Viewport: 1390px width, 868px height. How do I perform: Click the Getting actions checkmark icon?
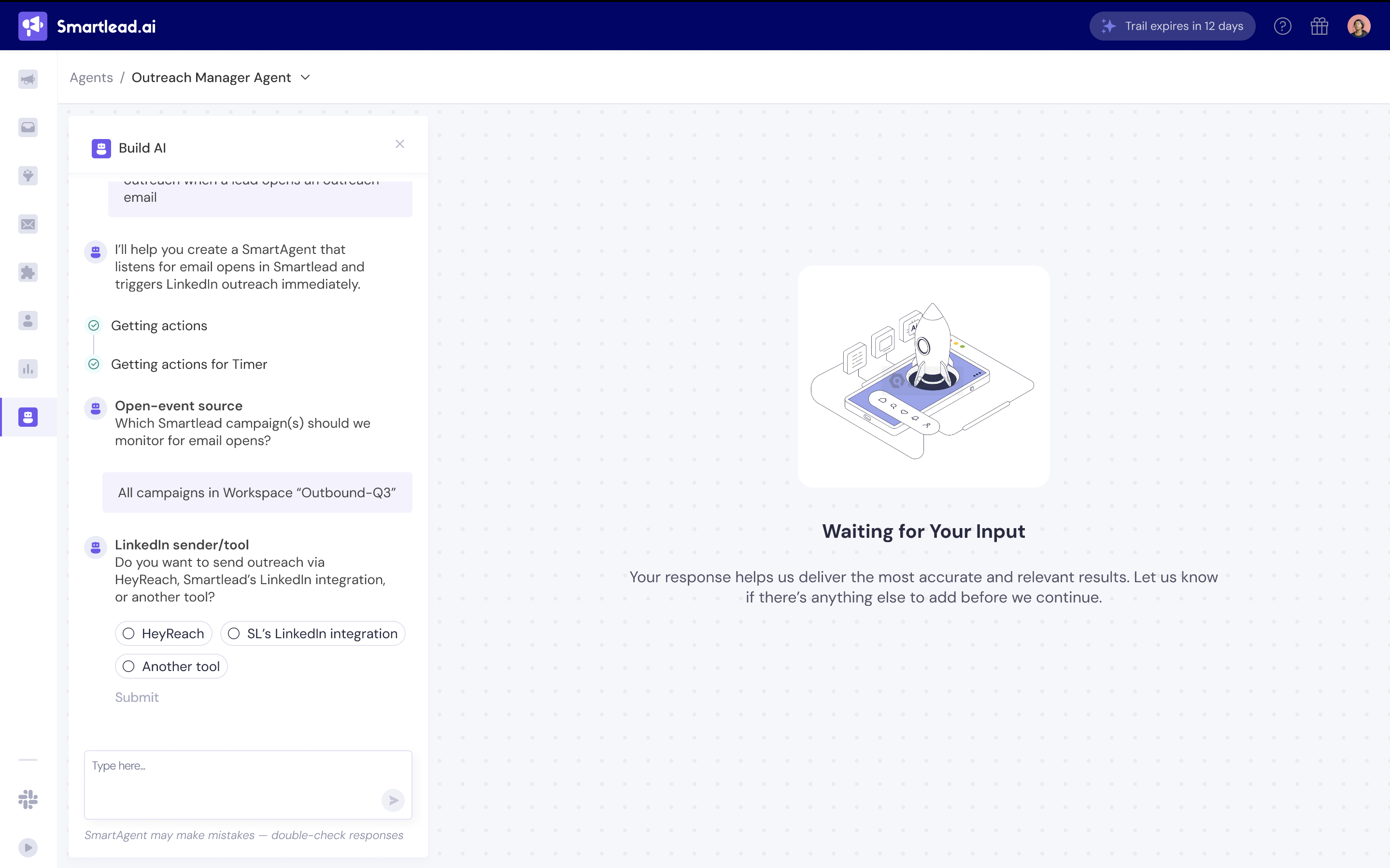[x=94, y=325]
